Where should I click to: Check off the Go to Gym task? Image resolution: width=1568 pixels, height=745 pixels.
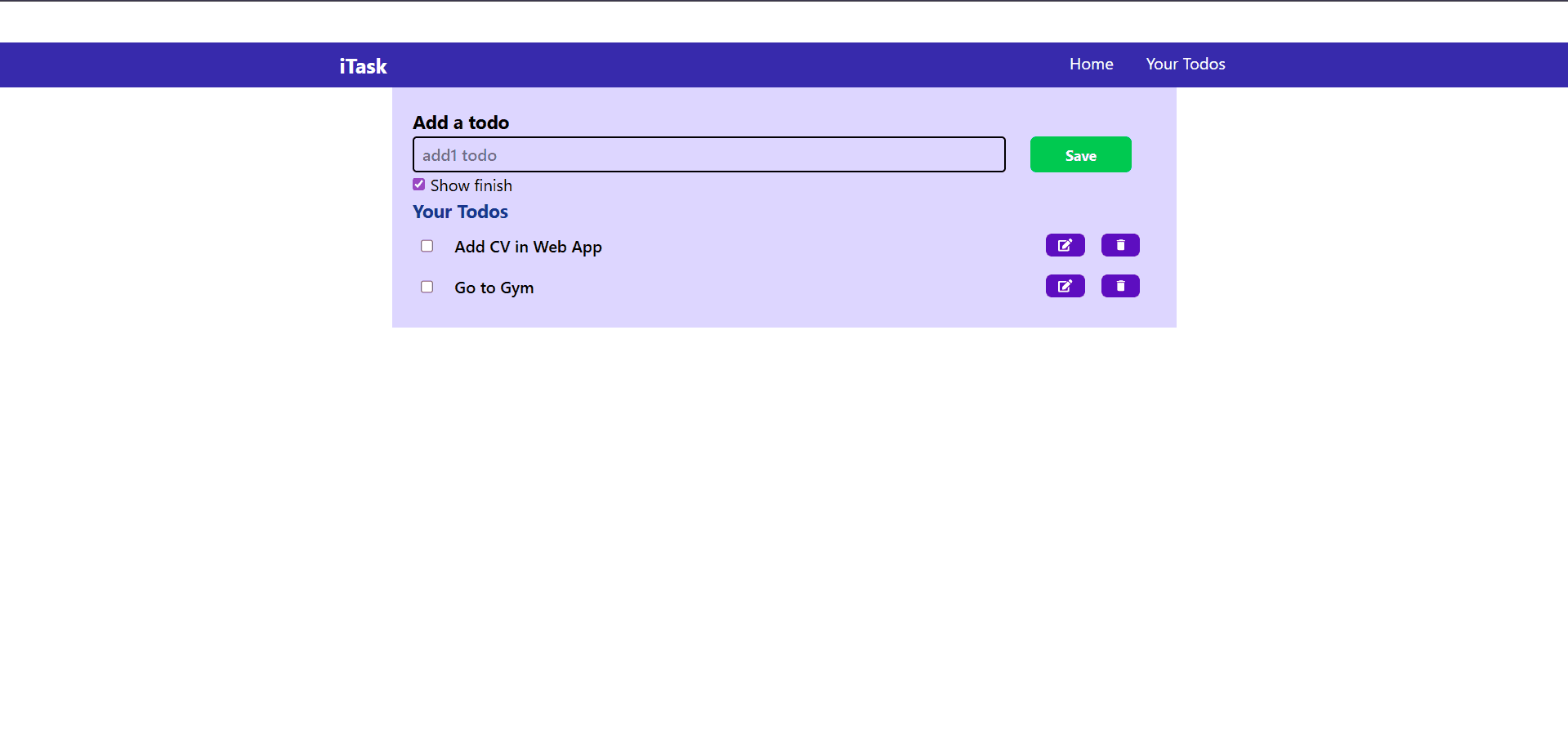(x=427, y=286)
